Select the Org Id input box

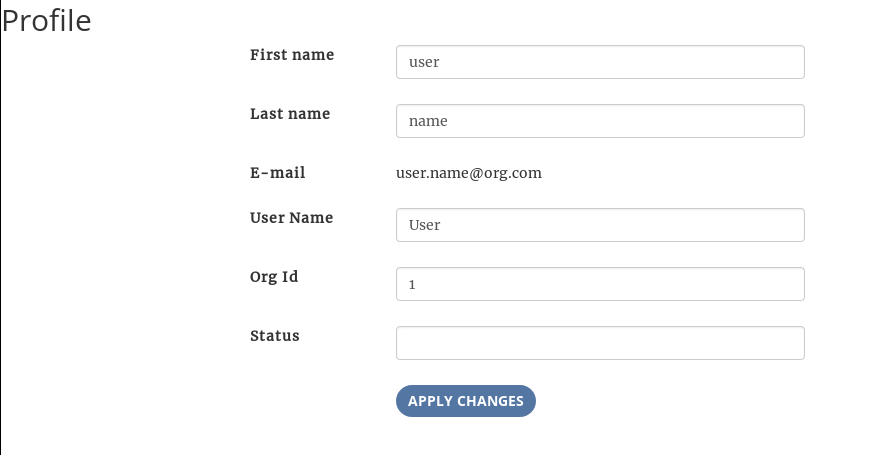[x=600, y=284]
